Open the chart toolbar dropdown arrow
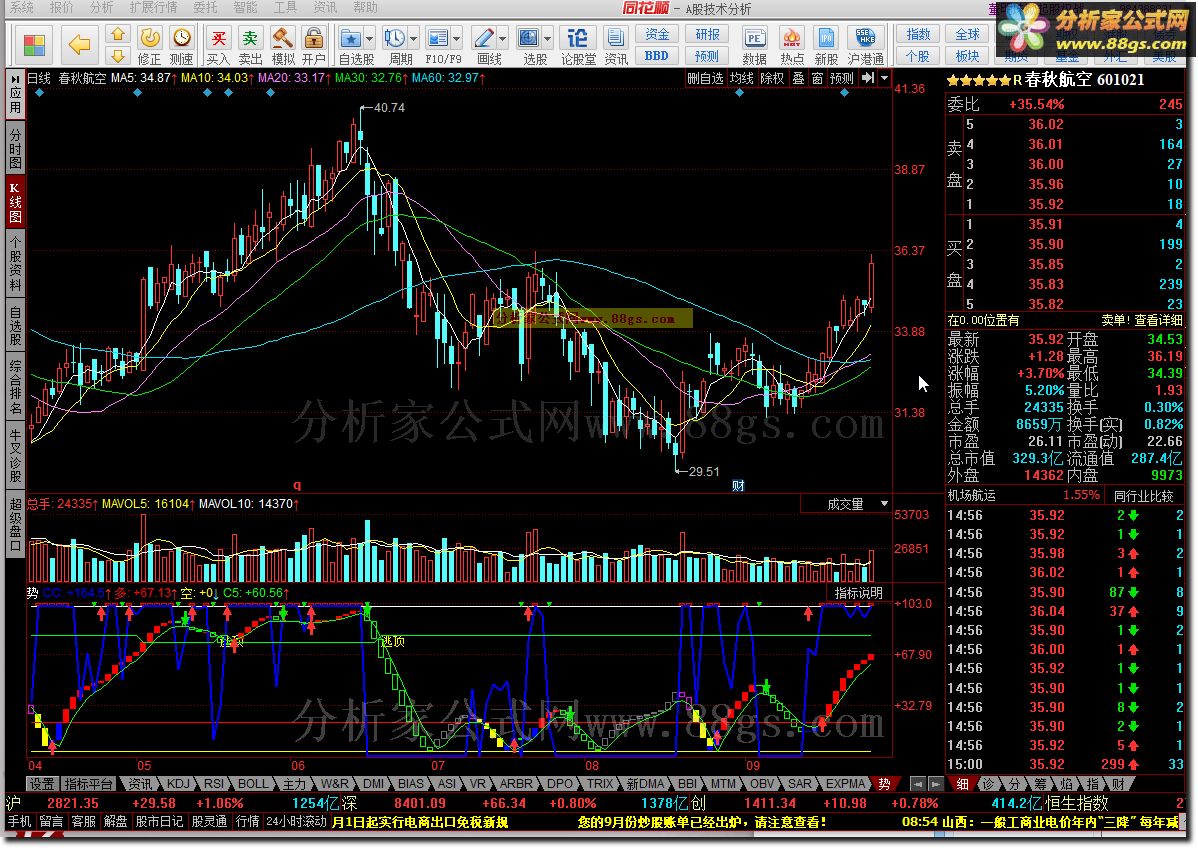Viewport: 1198px width, 848px height. 885,78
